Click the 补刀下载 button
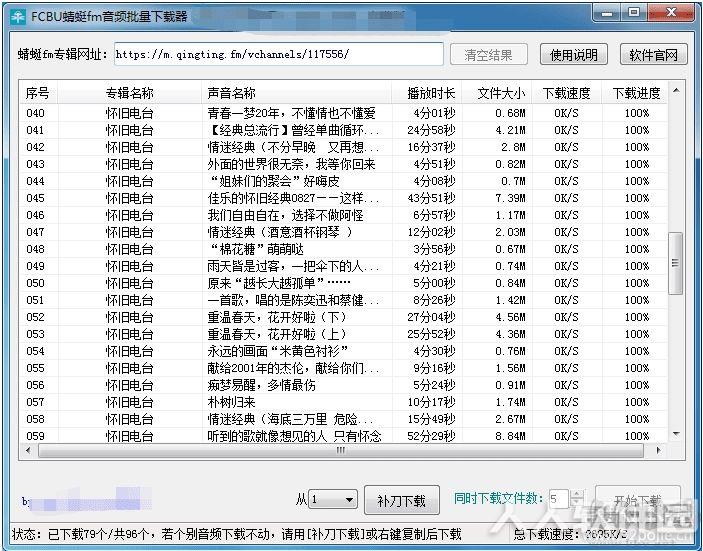 coord(402,500)
